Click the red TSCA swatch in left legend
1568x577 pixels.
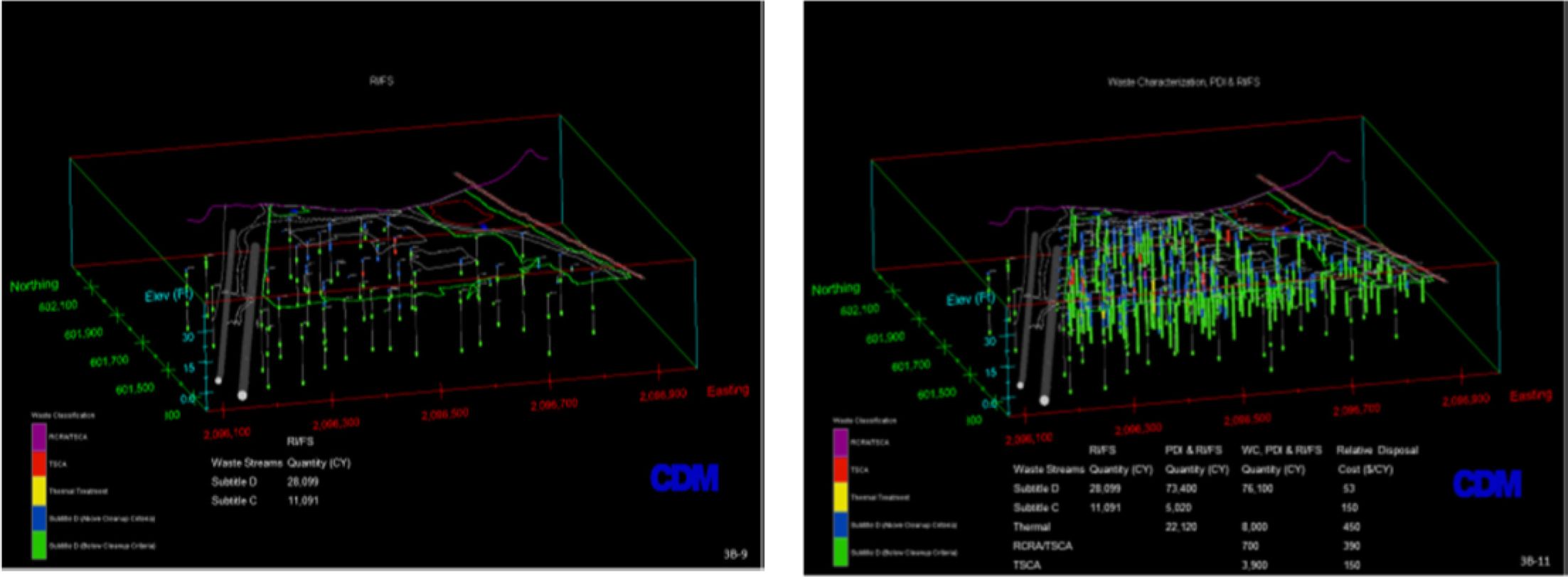coord(39,464)
